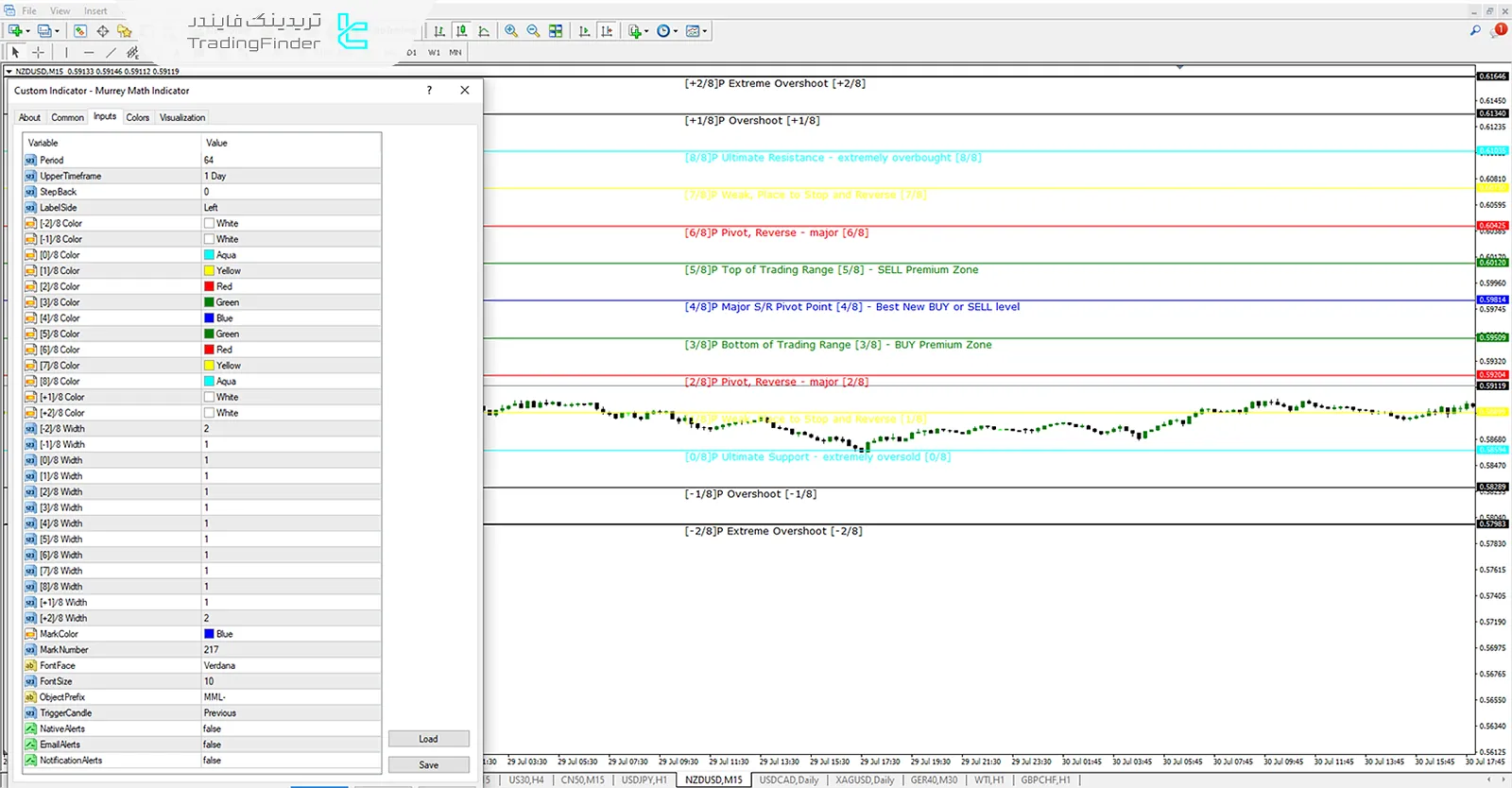
Task: Open the Indicators list dropdown arrow
Action: pyautogui.click(x=646, y=31)
